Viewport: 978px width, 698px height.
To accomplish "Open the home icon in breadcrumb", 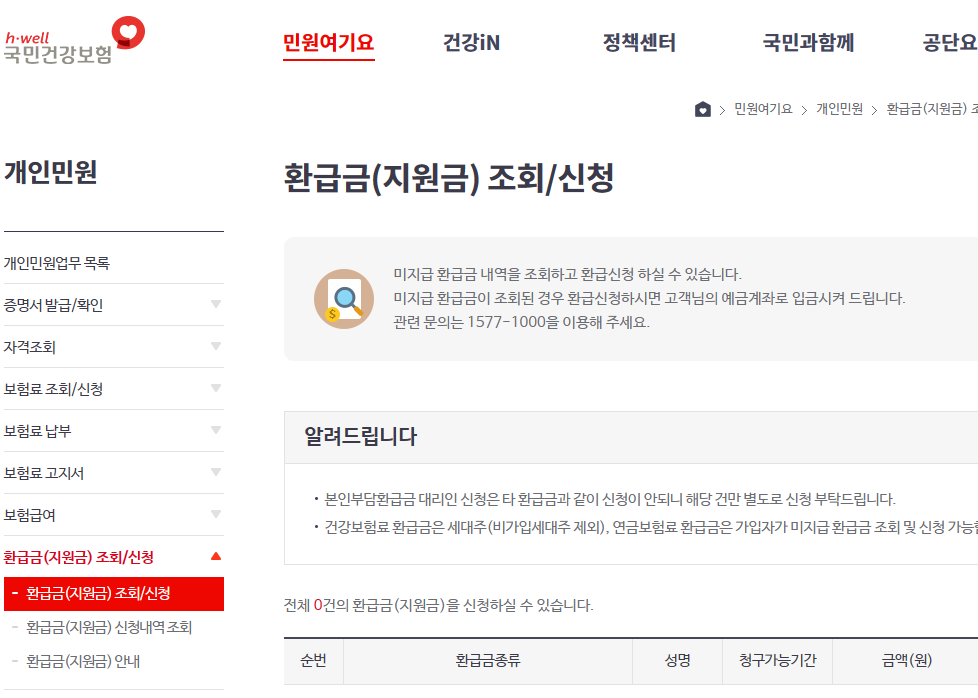I will click(702, 110).
